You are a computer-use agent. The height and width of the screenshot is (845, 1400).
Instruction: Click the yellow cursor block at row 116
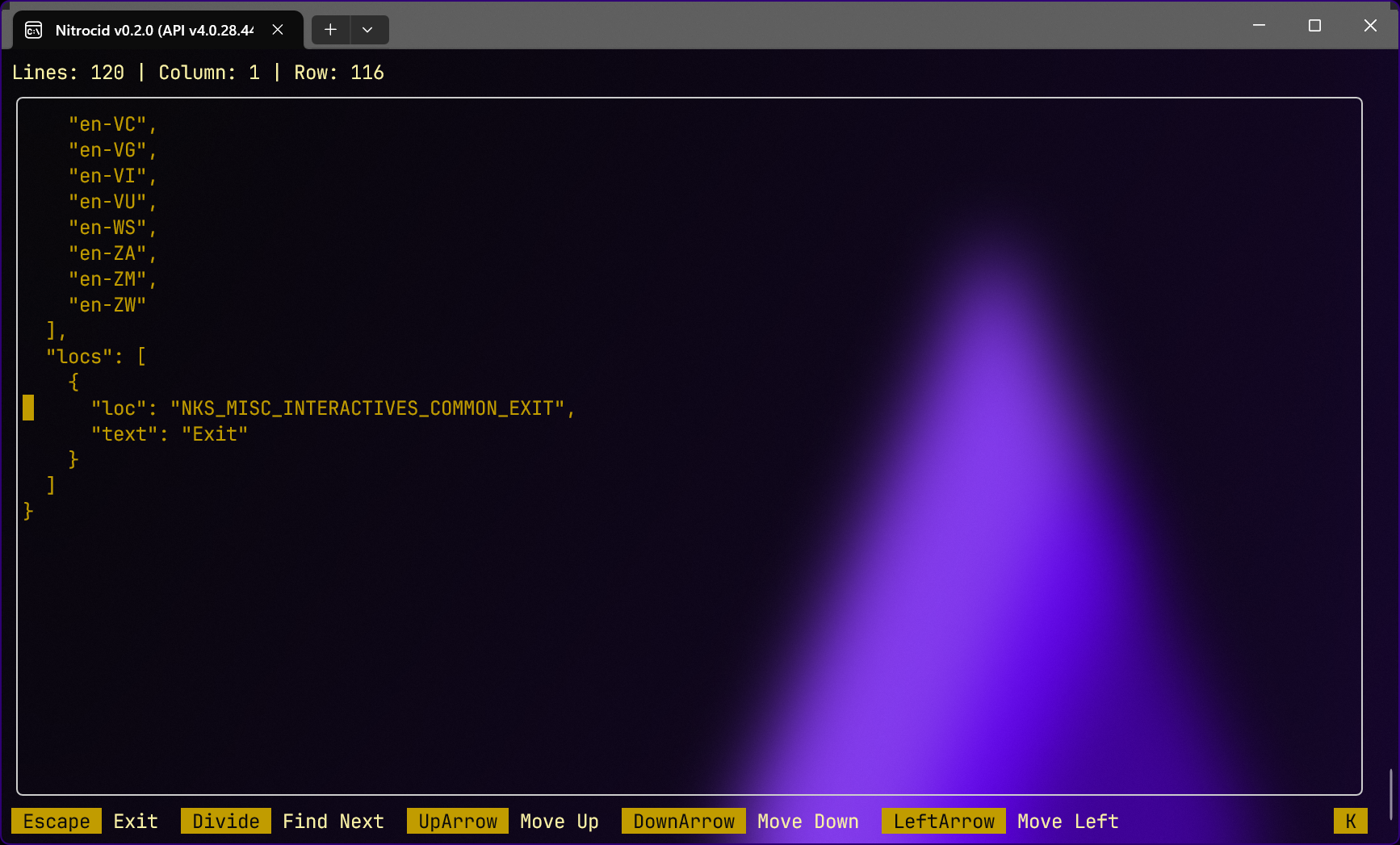coord(28,408)
